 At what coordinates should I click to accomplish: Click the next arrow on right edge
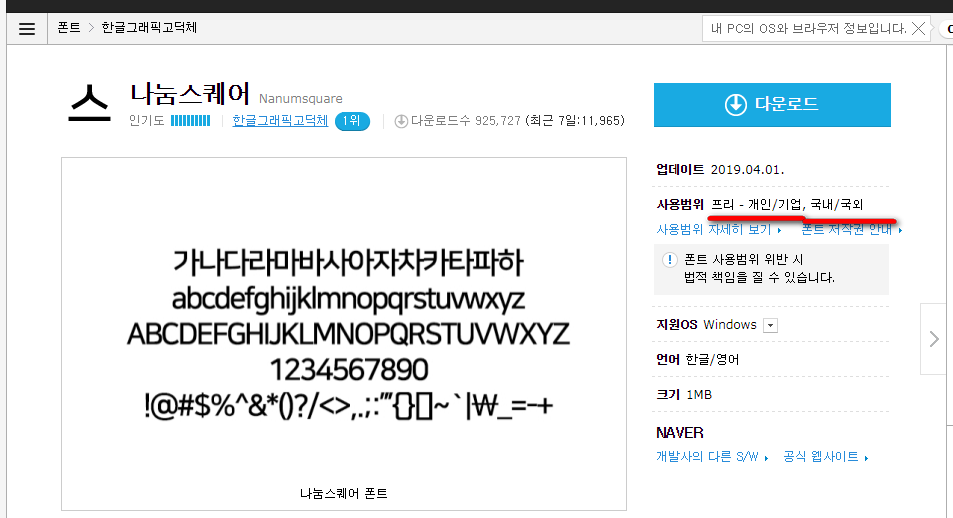pyautogui.click(x=934, y=339)
